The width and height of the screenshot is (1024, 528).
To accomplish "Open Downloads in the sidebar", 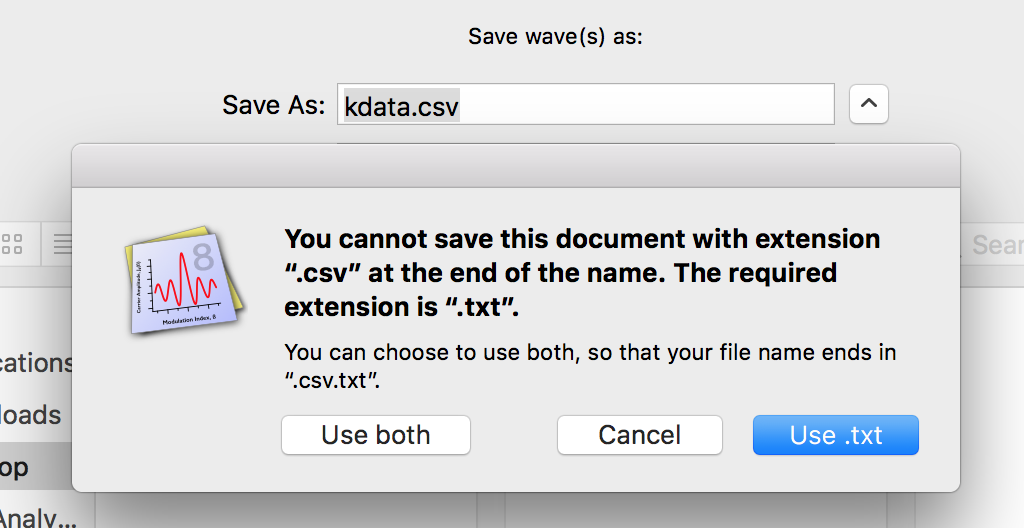I will click(31, 415).
